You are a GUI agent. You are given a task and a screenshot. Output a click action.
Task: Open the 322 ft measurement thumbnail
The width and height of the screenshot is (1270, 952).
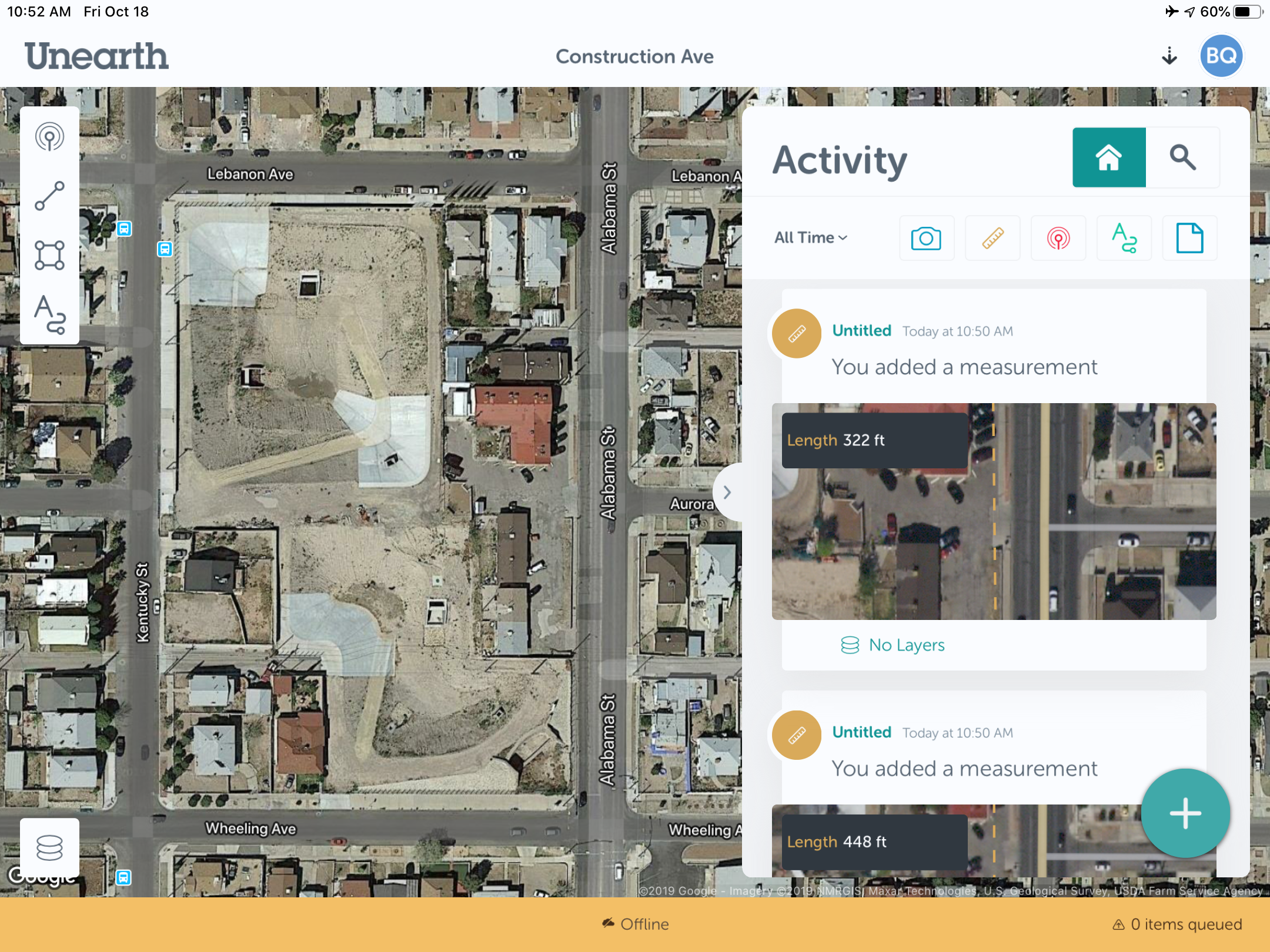(994, 511)
